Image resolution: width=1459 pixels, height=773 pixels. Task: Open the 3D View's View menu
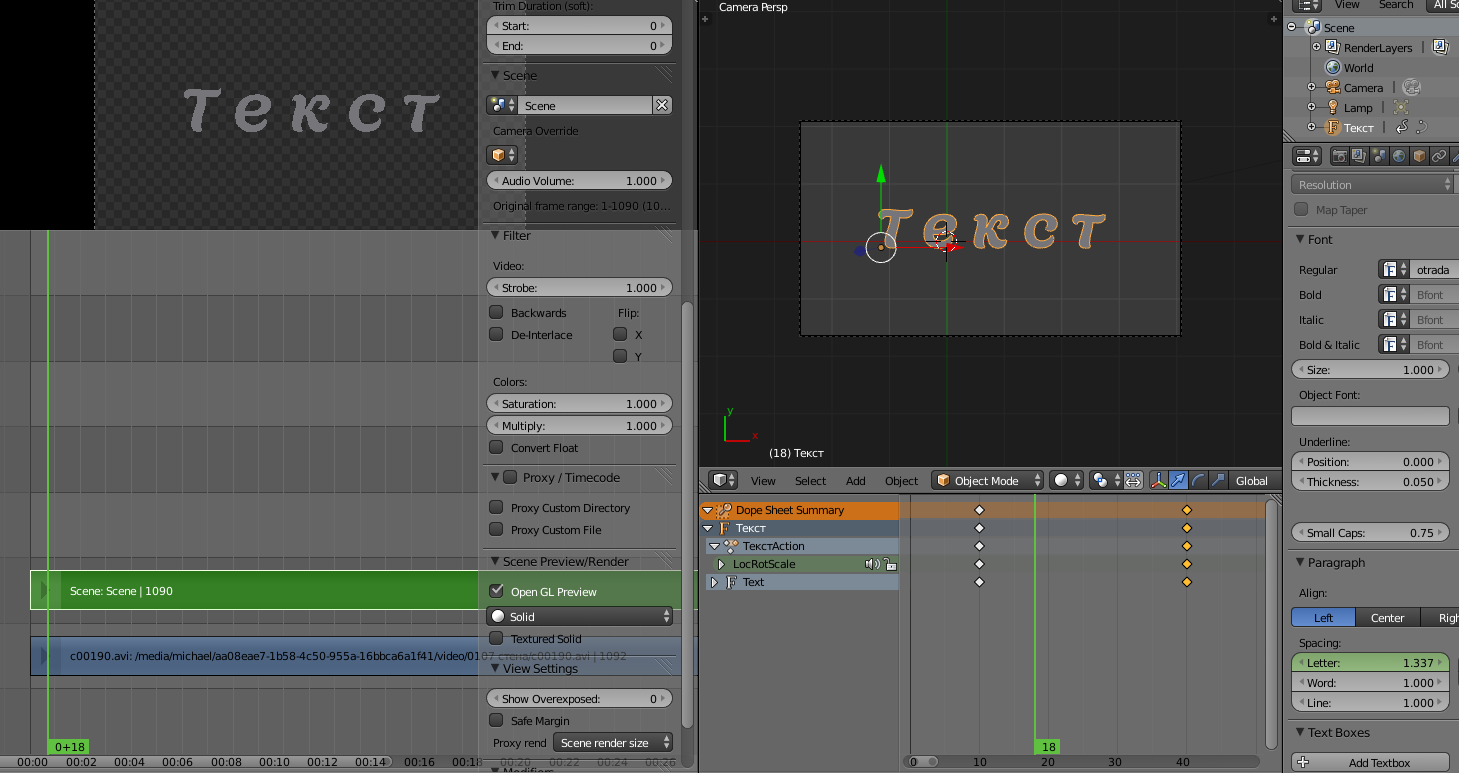coord(763,481)
